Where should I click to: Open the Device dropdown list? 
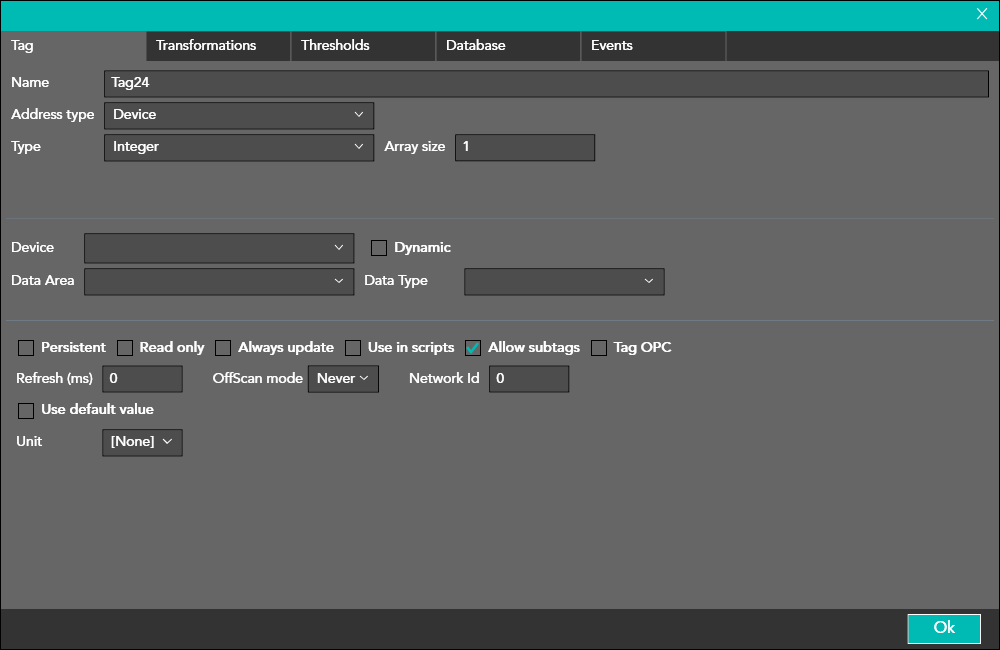pyautogui.click(x=219, y=248)
